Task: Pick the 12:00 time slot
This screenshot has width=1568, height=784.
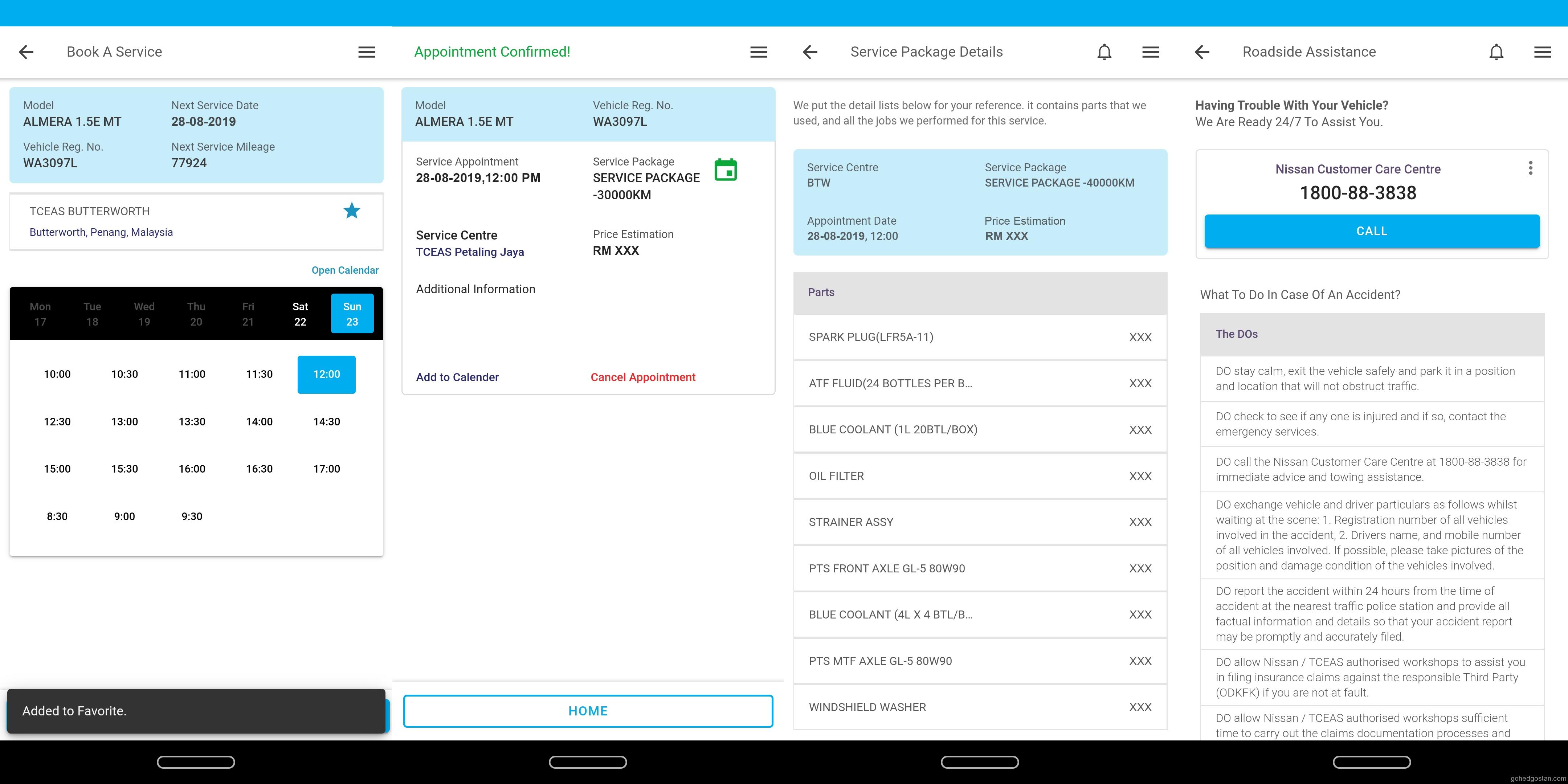Action: click(x=326, y=374)
